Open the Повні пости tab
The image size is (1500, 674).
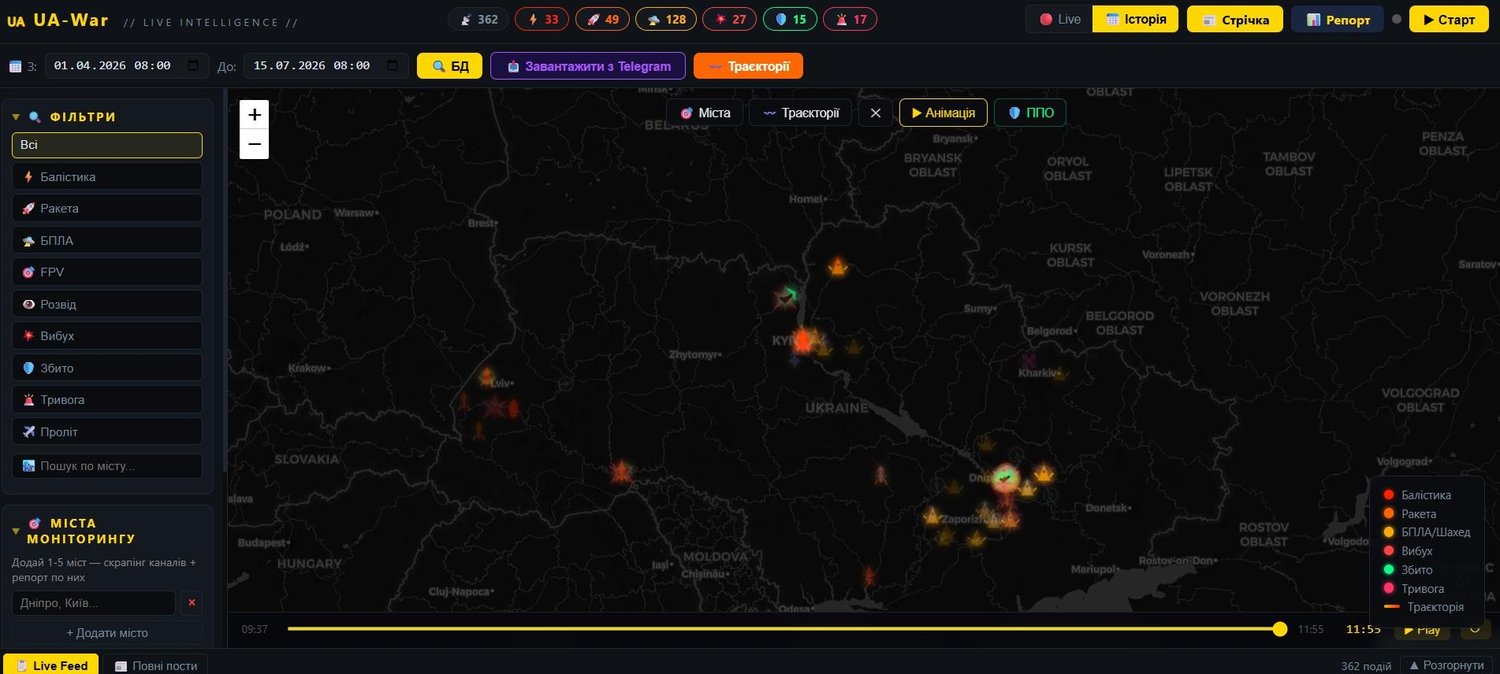point(155,665)
